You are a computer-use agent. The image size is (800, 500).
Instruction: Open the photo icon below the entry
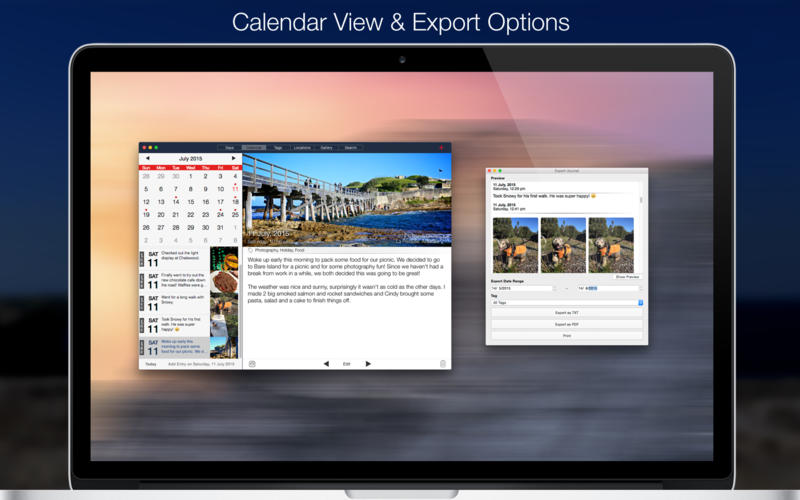pos(252,364)
